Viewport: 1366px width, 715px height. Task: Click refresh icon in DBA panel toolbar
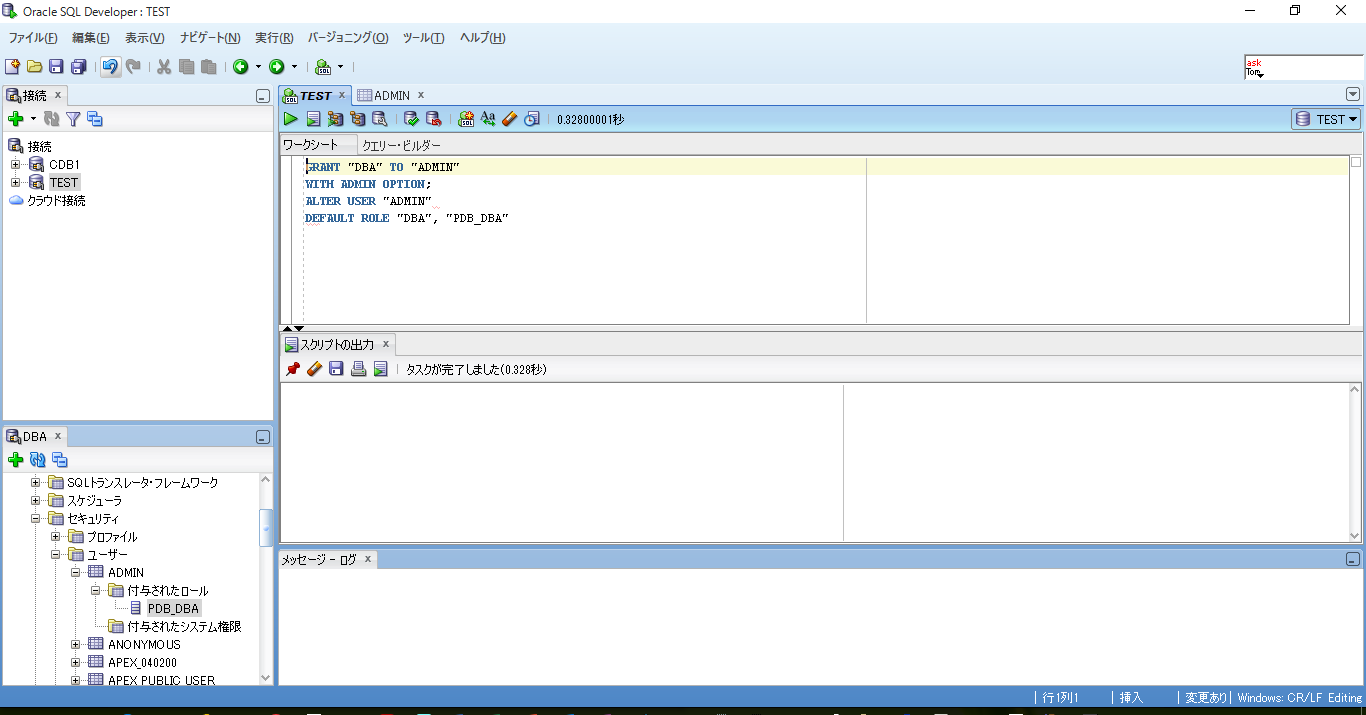[38, 460]
